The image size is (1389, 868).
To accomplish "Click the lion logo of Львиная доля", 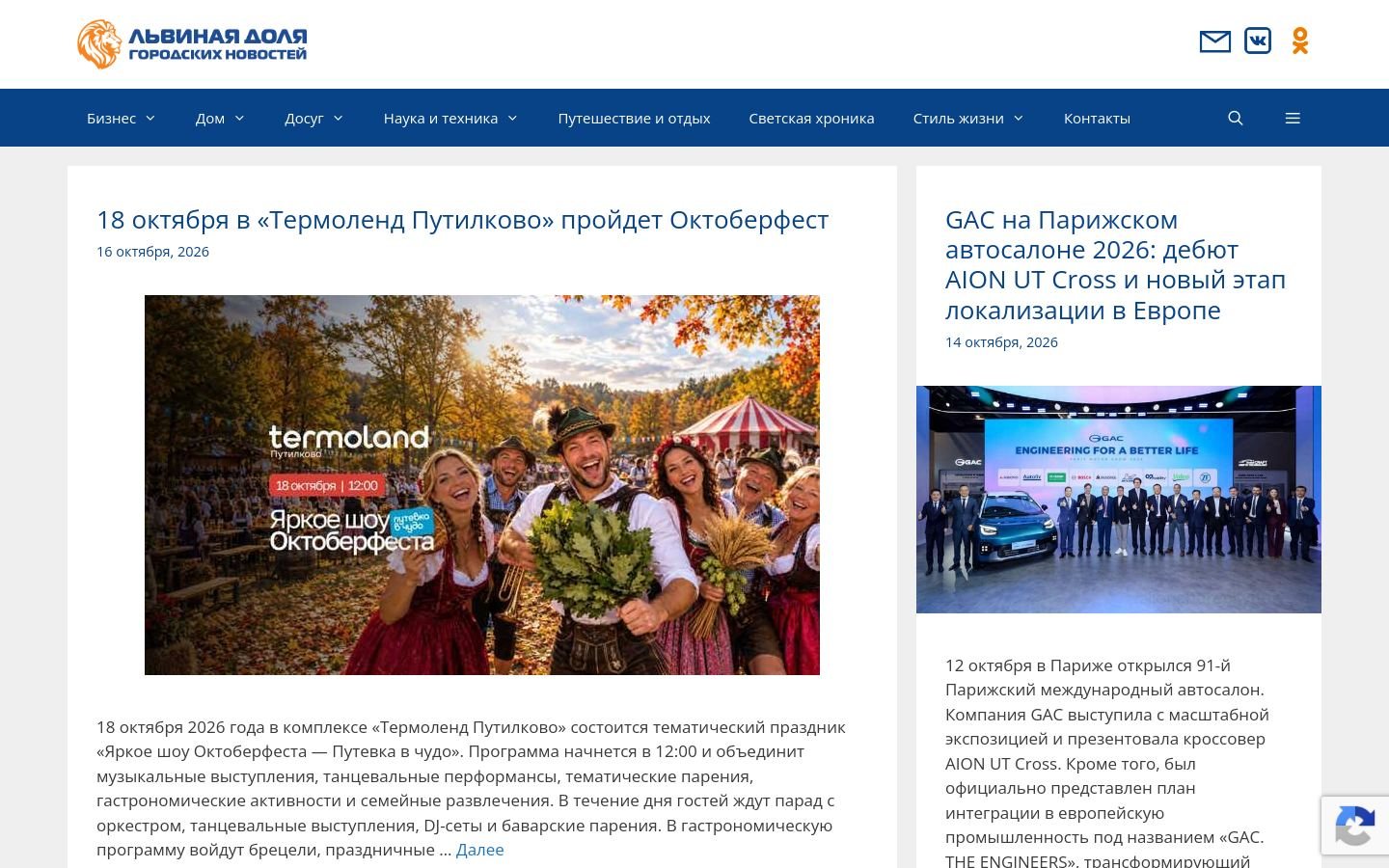I will [192, 44].
